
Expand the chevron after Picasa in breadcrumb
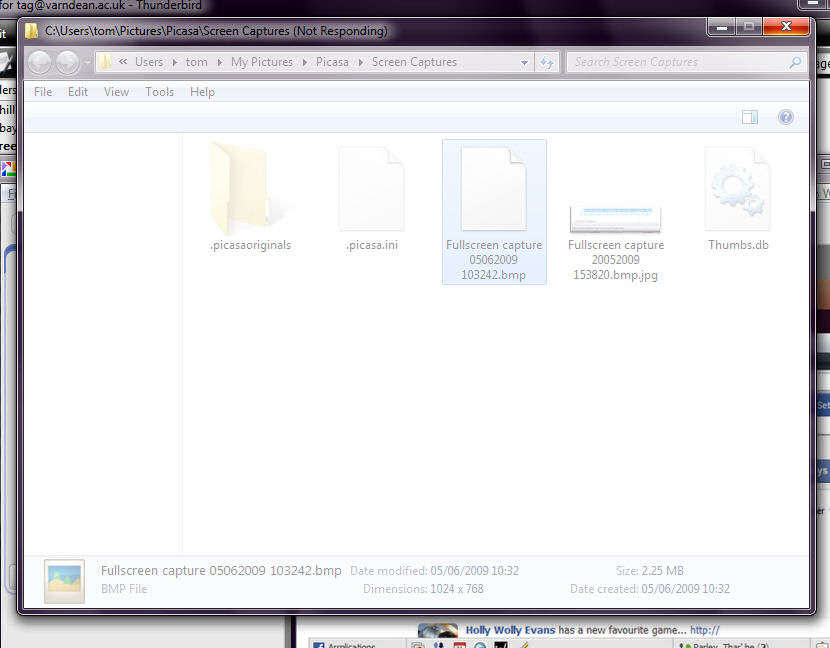coord(362,62)
